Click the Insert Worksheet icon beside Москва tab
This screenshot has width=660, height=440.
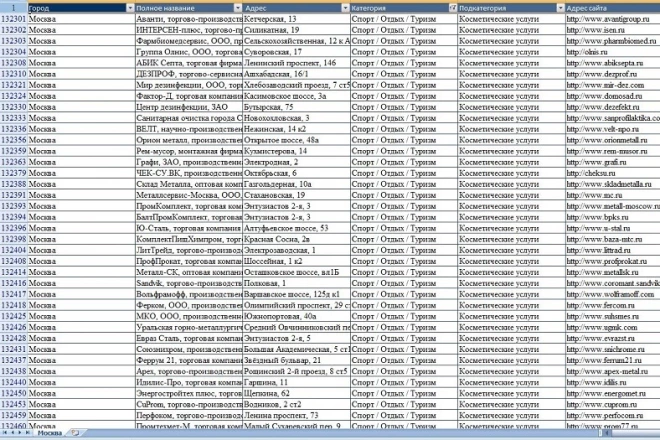[74, 432]
